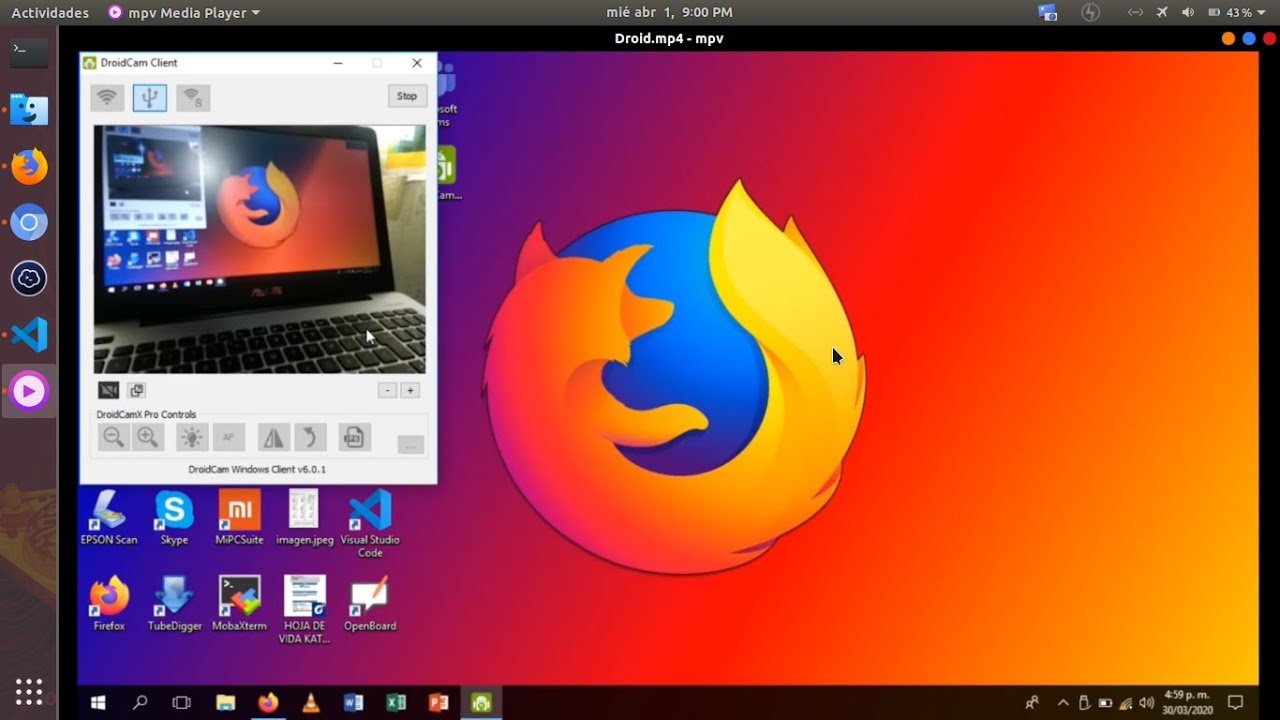Open the TubeDigger desktop shortcut
Screen dimensions: 1280x720
click(174, 603)
